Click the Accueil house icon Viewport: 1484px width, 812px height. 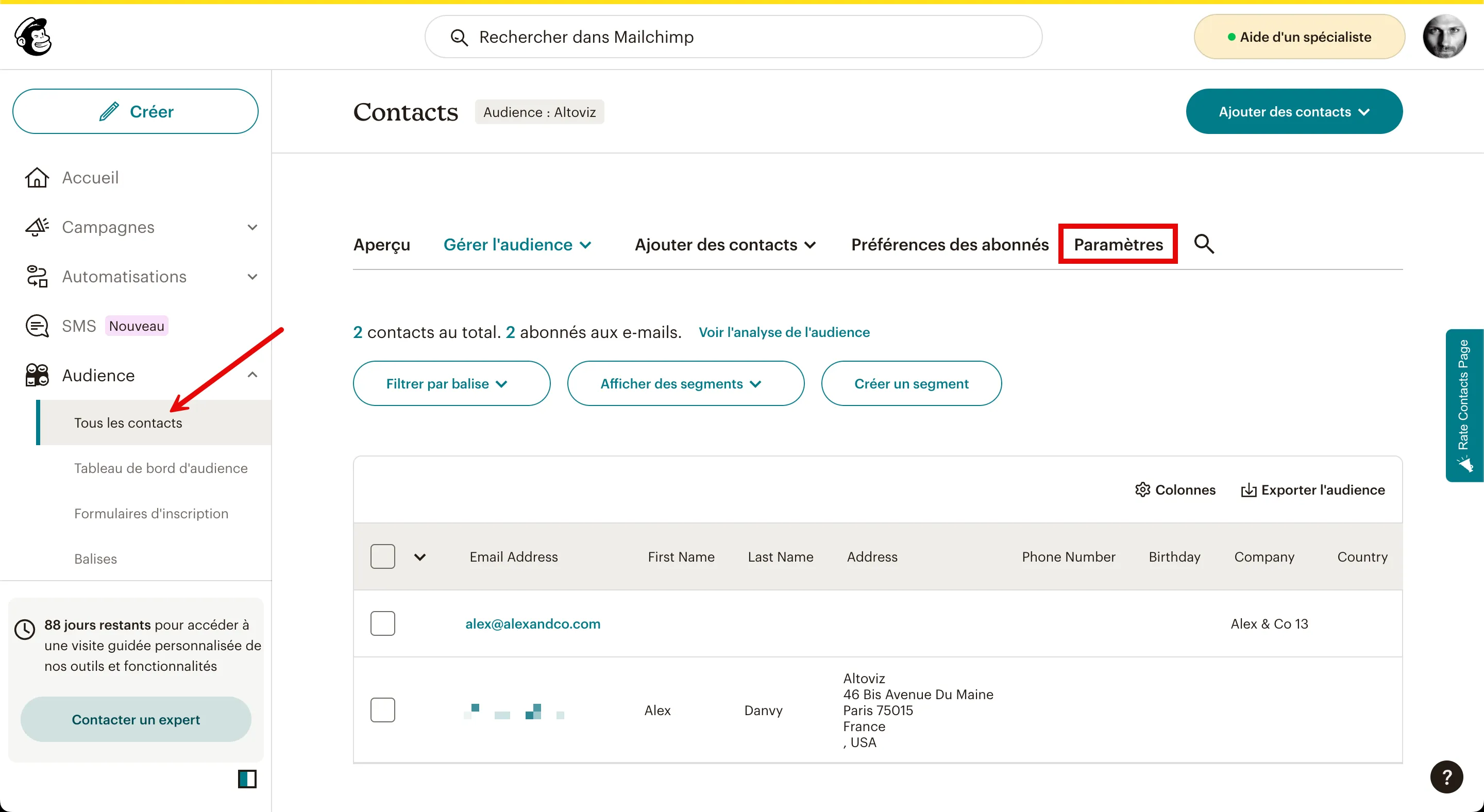click(x=37, y=177)
